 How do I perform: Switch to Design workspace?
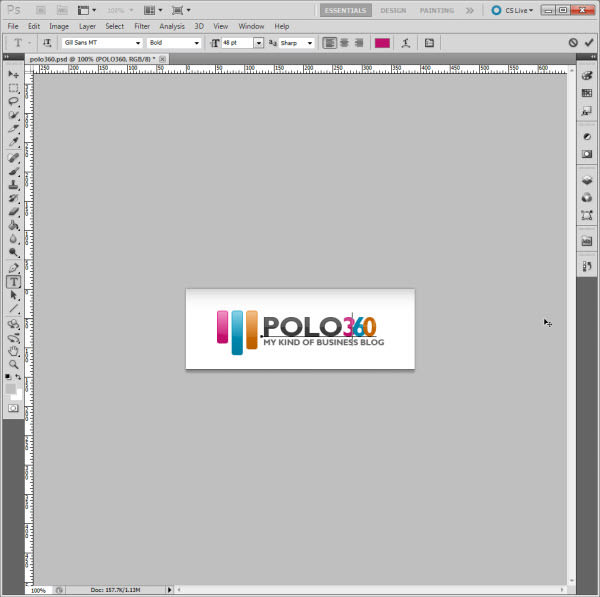click(x=393, y=10)
